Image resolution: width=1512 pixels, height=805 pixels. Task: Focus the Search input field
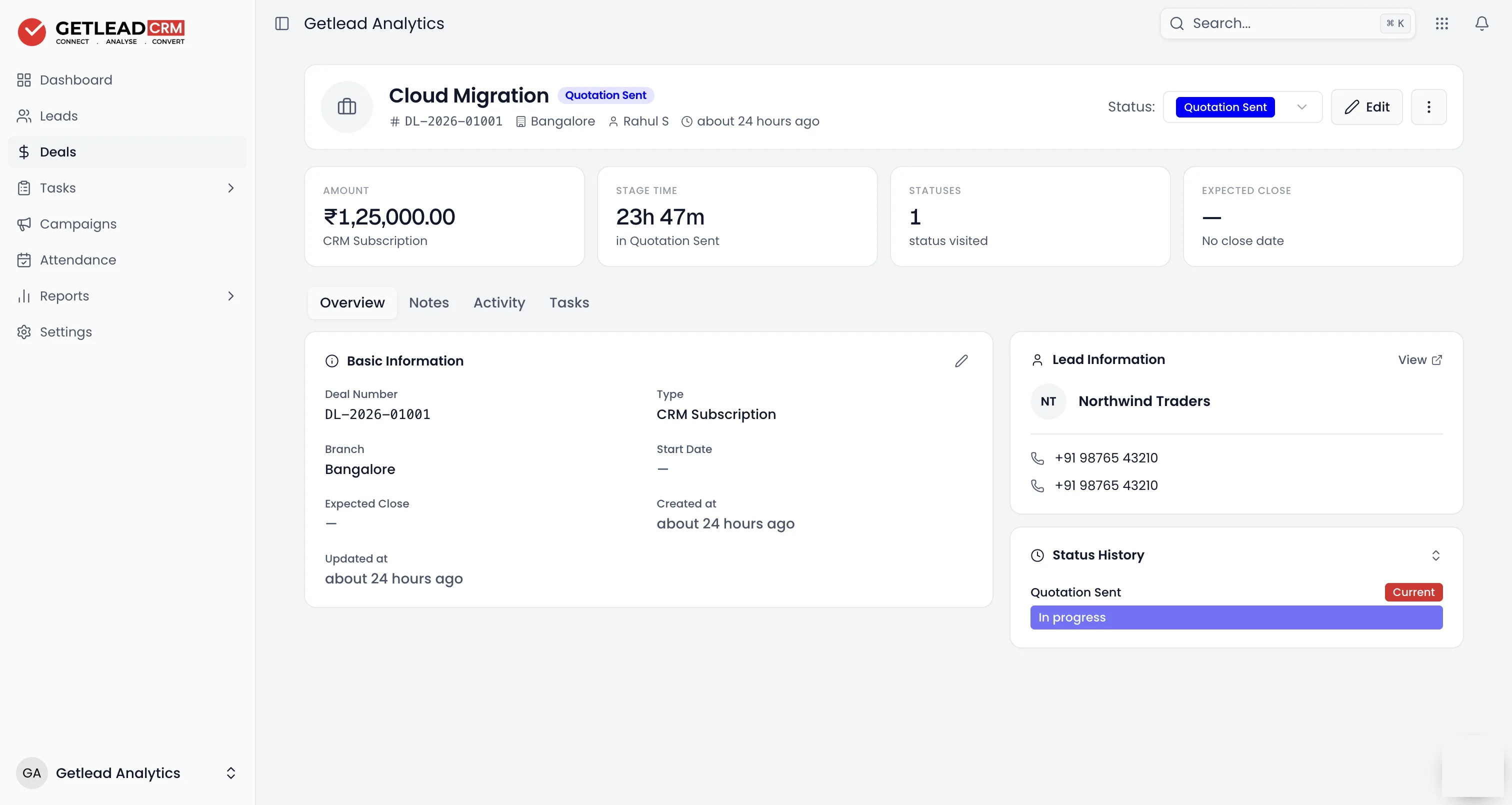tap(1287, 23)
